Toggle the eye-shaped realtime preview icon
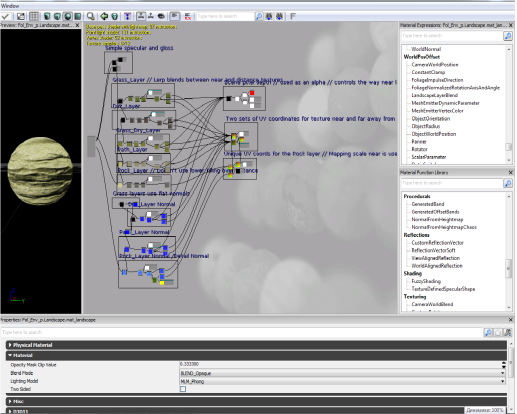Screen dimensions: 517x414 point(161,16)
